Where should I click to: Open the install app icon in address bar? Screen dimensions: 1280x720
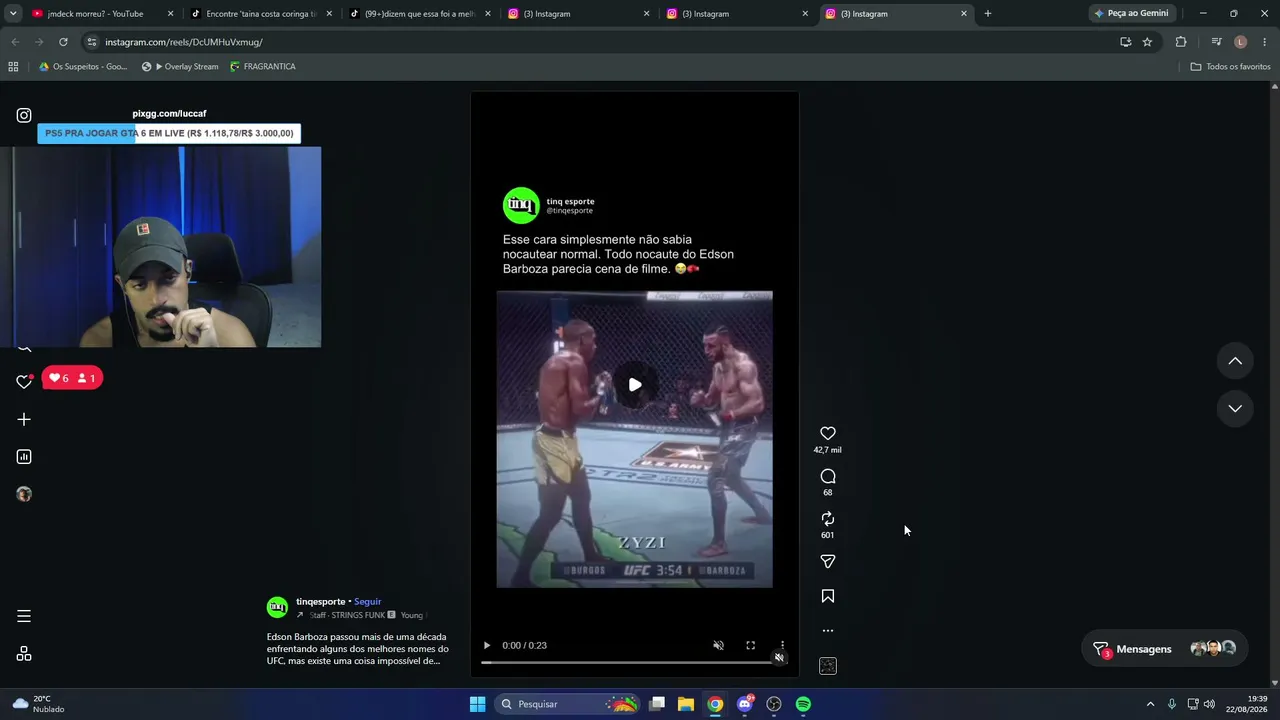(1125, 42)
